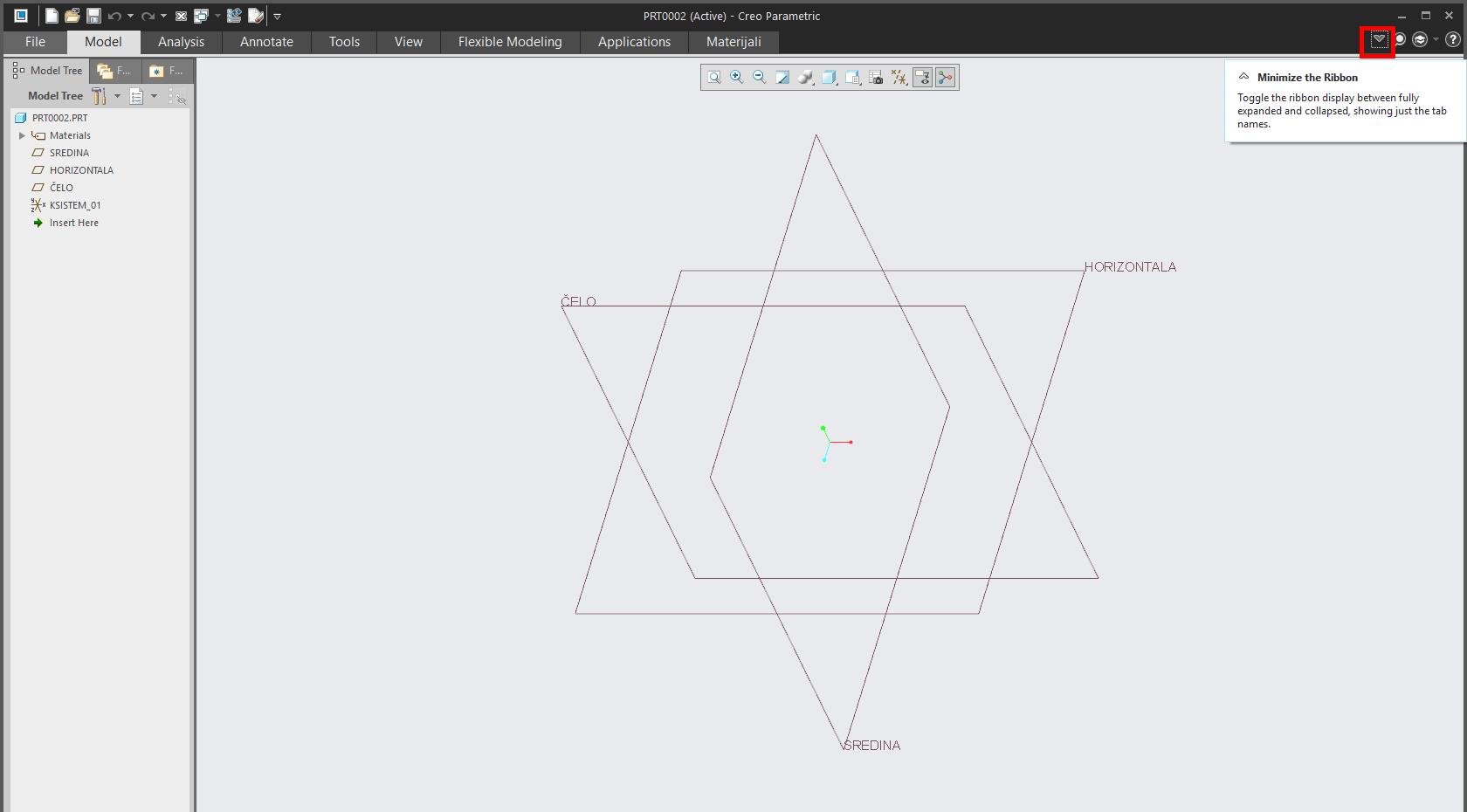The width and height of the screenshot is (1467, 812).
Task: Toggle Spin Center display icon
Action: pyautogui.click(x=946, y=78)
